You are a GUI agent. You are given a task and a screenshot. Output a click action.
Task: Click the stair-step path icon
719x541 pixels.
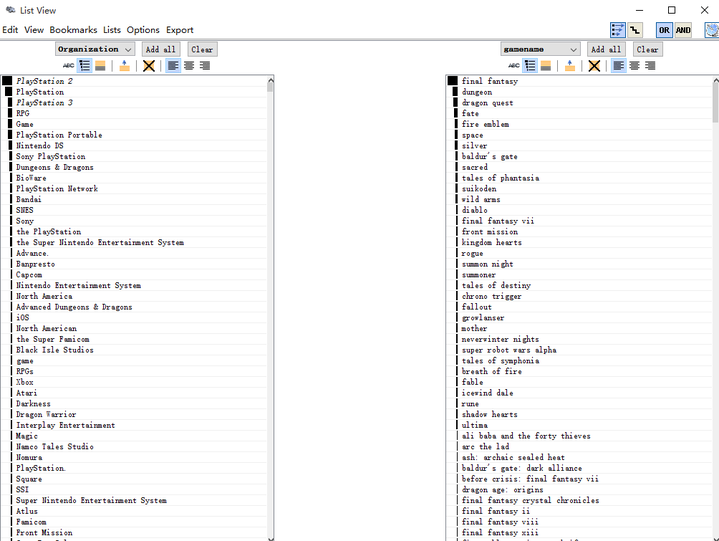coord(635,30)
